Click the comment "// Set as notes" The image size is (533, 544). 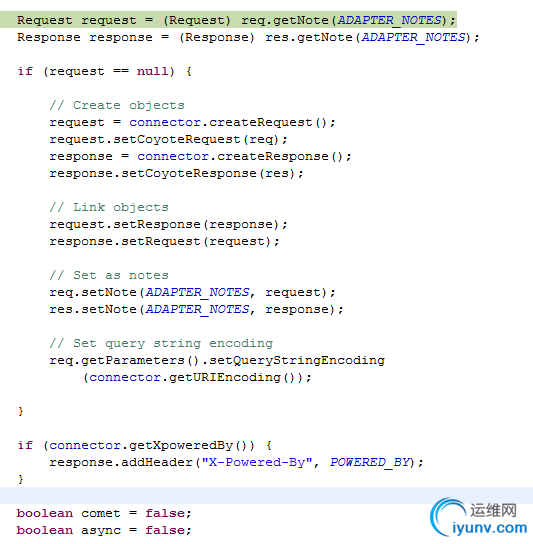pyautogui.click(x=109, y=275)
